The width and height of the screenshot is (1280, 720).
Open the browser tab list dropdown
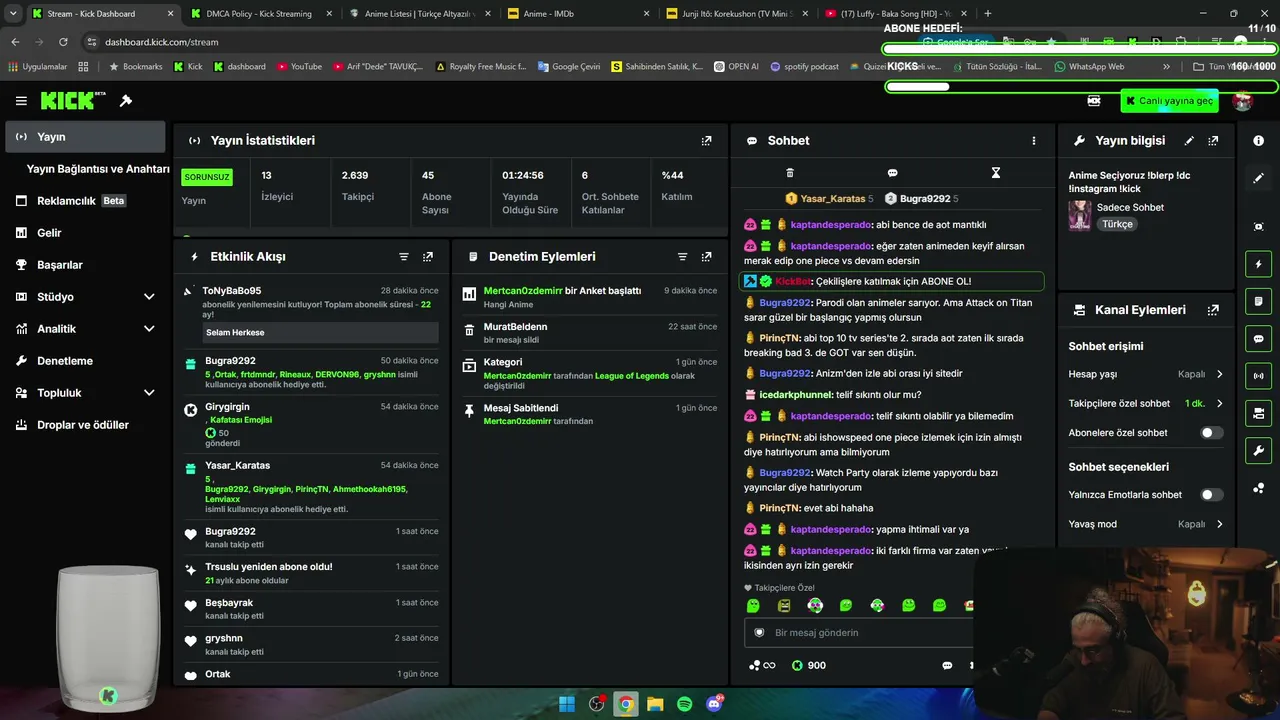pyautogui.click(x=13, y=14)
